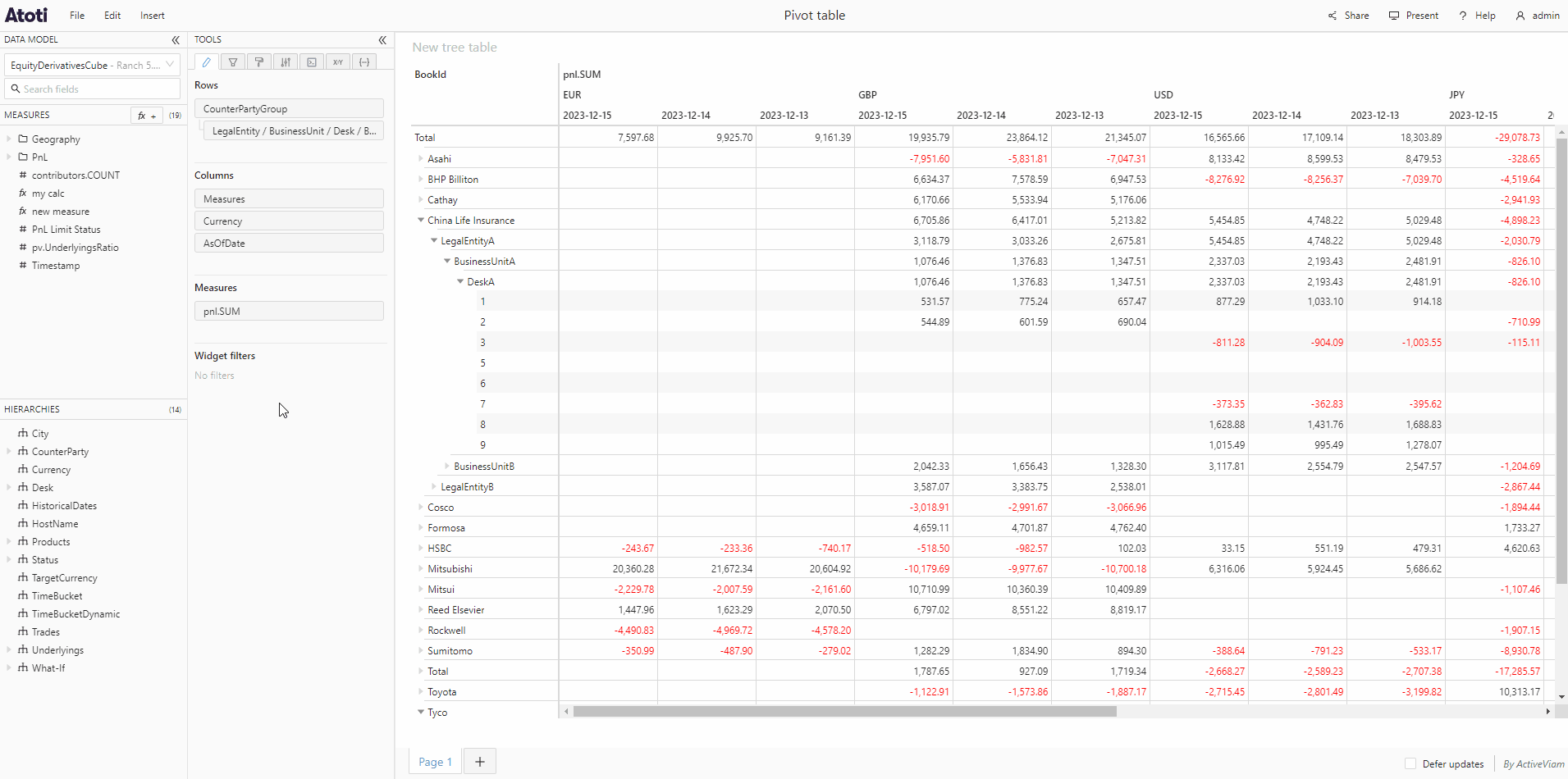This screenshot has height=779, width=1568.
Task: Click the Mitsubishi row label
Action: coord(450,568)
